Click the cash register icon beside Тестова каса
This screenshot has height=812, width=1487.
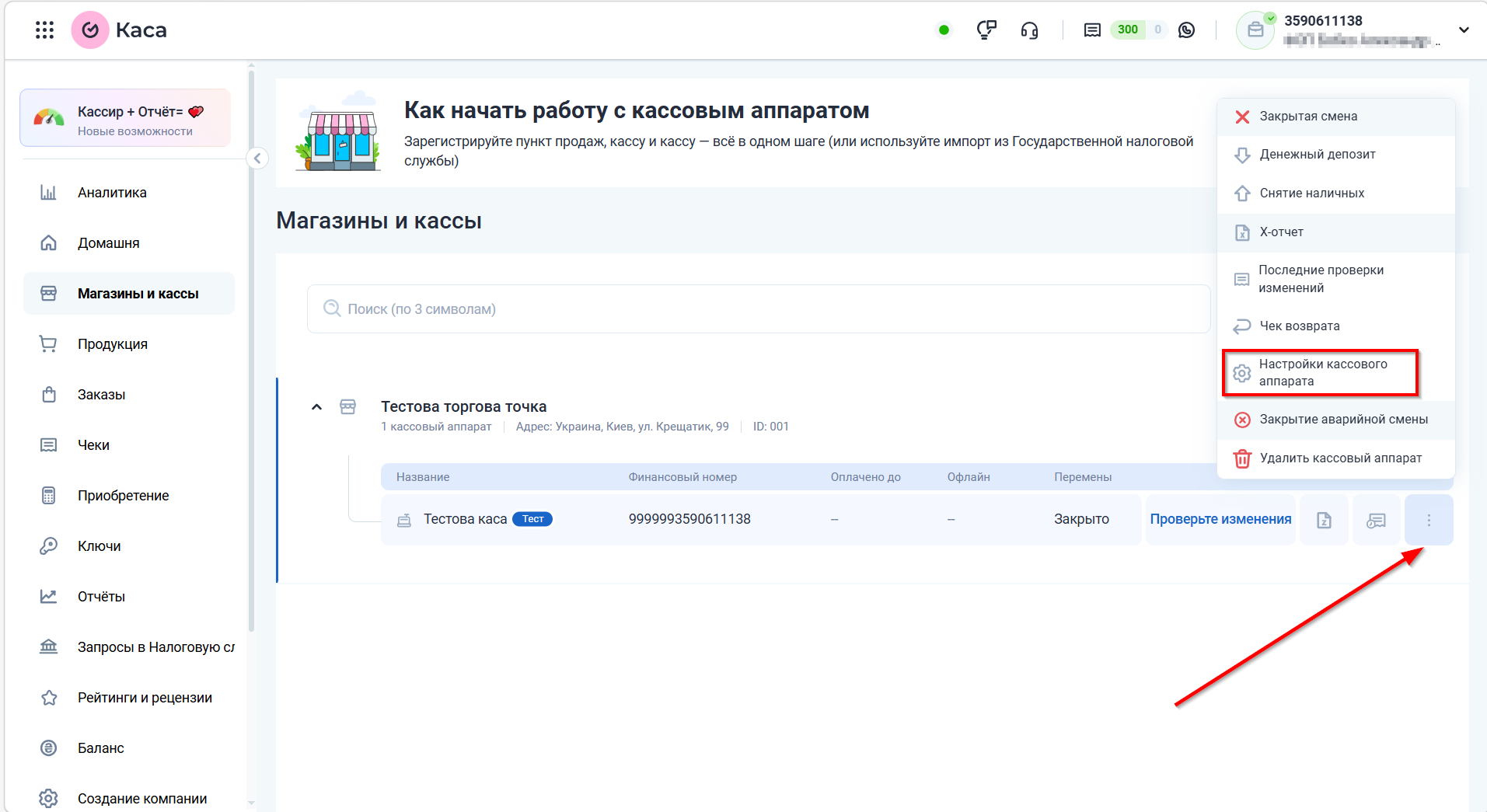click(404, 519)
